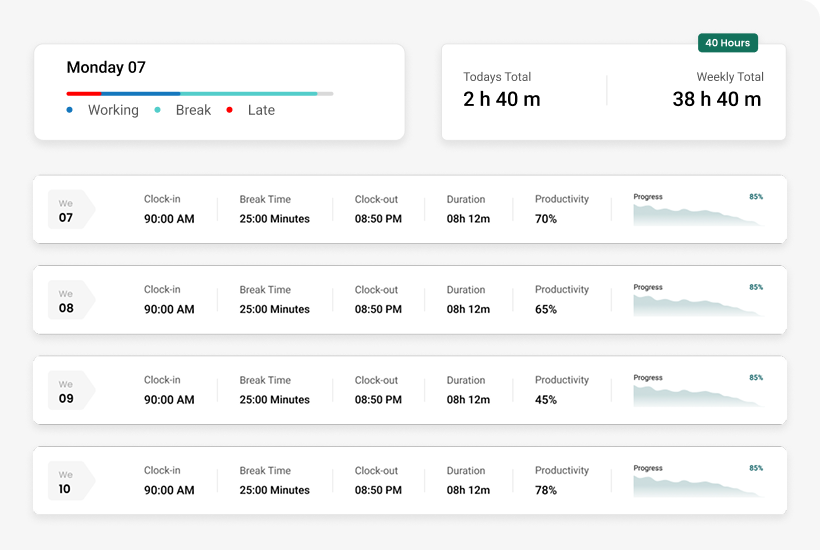Click the Weekly Total 38 h 40 m value
This screenshot has height=550, width=820.
point(716,99)
